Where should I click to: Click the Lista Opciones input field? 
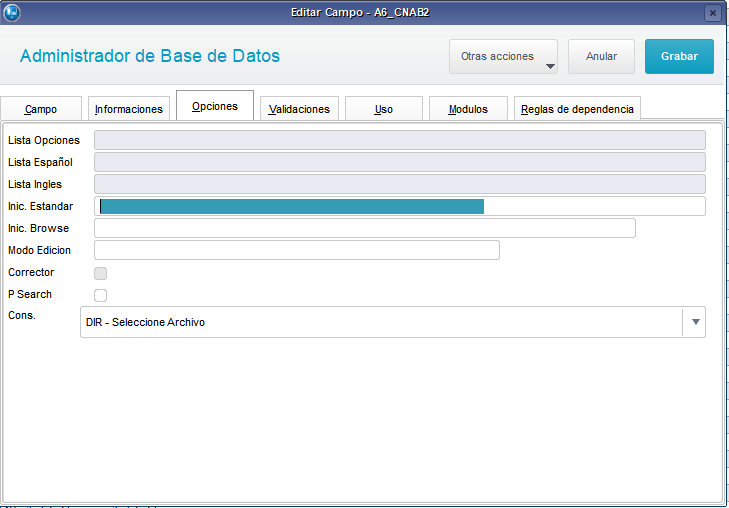(x=400, y=140)
